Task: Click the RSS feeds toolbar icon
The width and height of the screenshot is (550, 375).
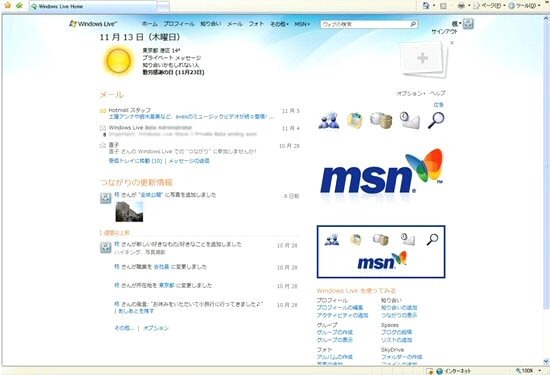Action: click(443, 6)
